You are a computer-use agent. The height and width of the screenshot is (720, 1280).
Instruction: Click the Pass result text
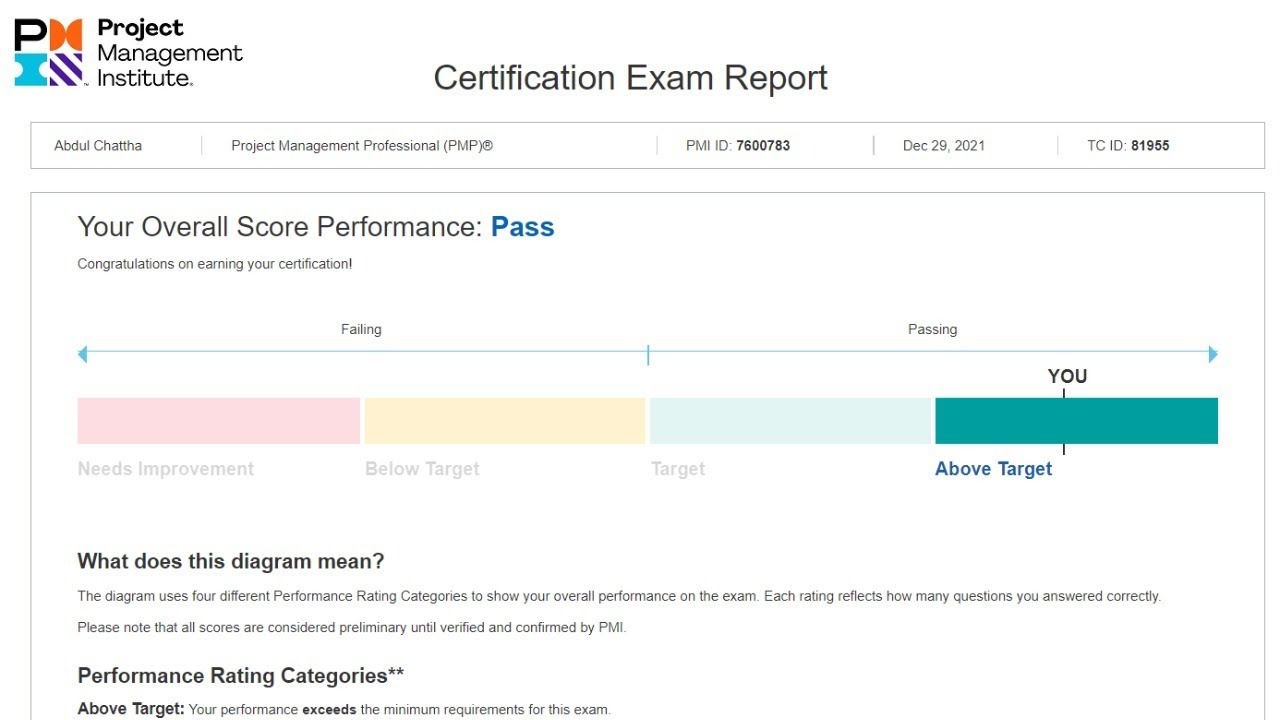pos(522,227)
